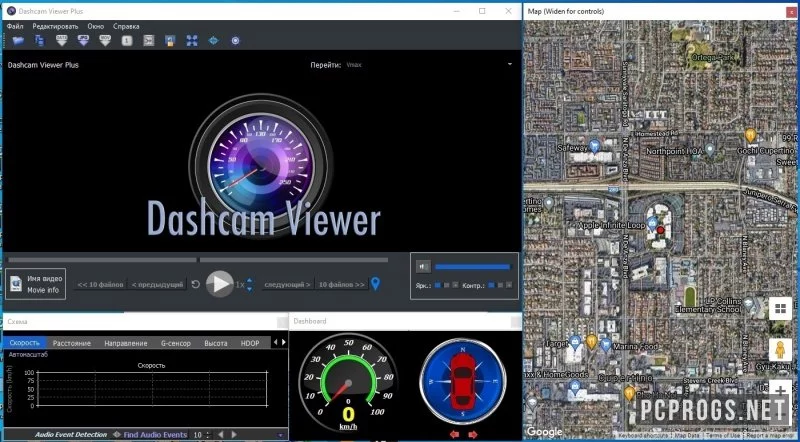Start playback with the Play button
The image size is (800, 442).
(x=220, y=284)
